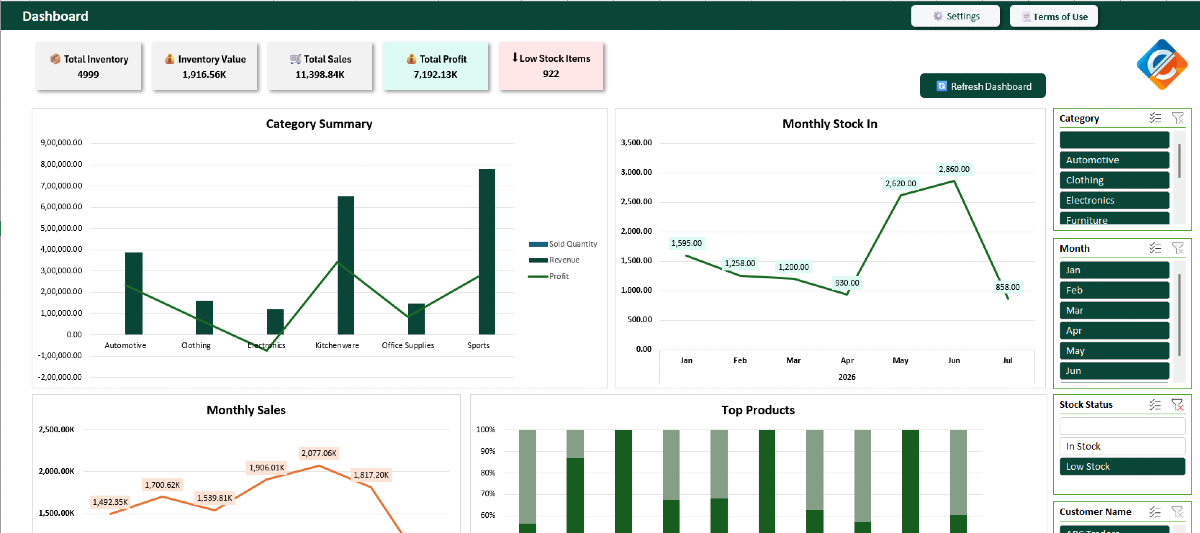This screenshot has width=1200, height=533.
Task: Select the Total Profit card
Action: click(x=435, y=66)
